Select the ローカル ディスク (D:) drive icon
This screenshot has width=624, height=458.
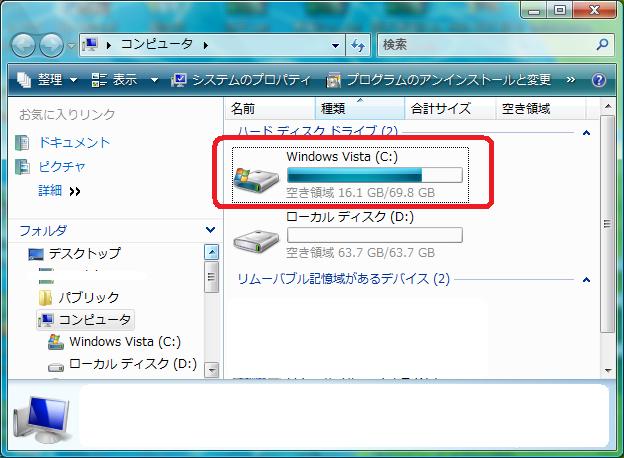click(256, 240)
